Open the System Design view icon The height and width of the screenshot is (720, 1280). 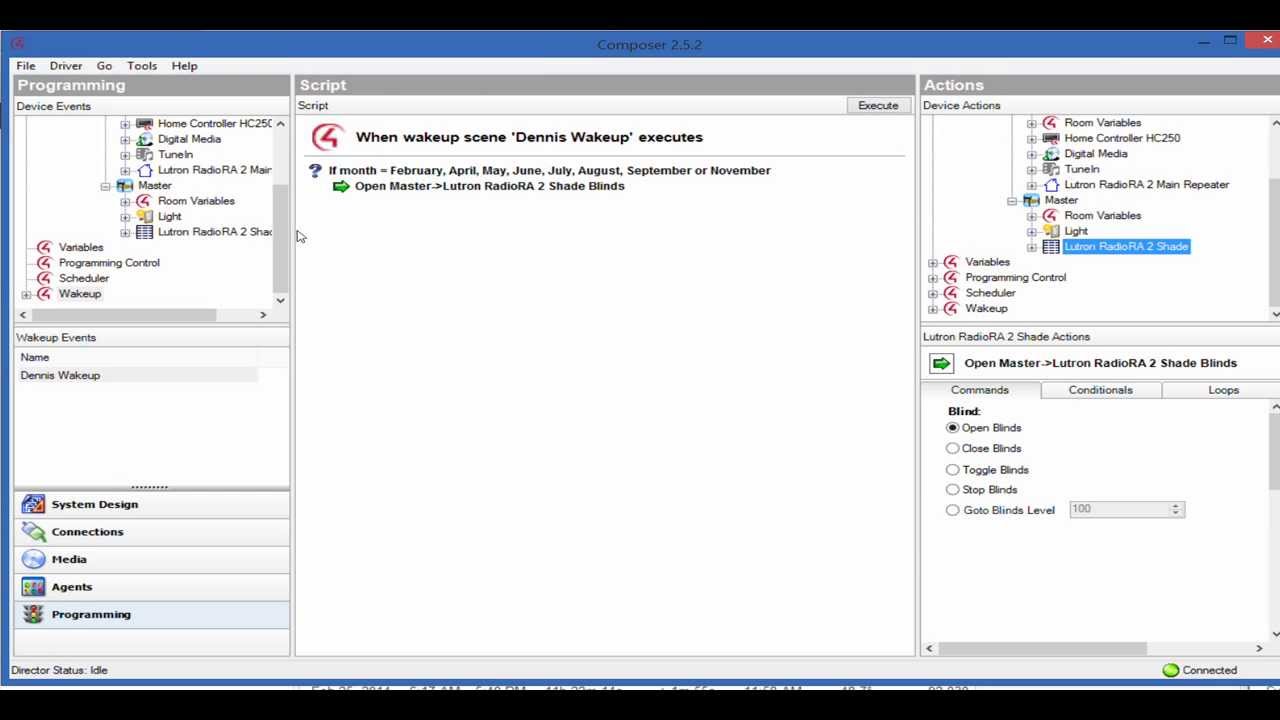point(33,504)
